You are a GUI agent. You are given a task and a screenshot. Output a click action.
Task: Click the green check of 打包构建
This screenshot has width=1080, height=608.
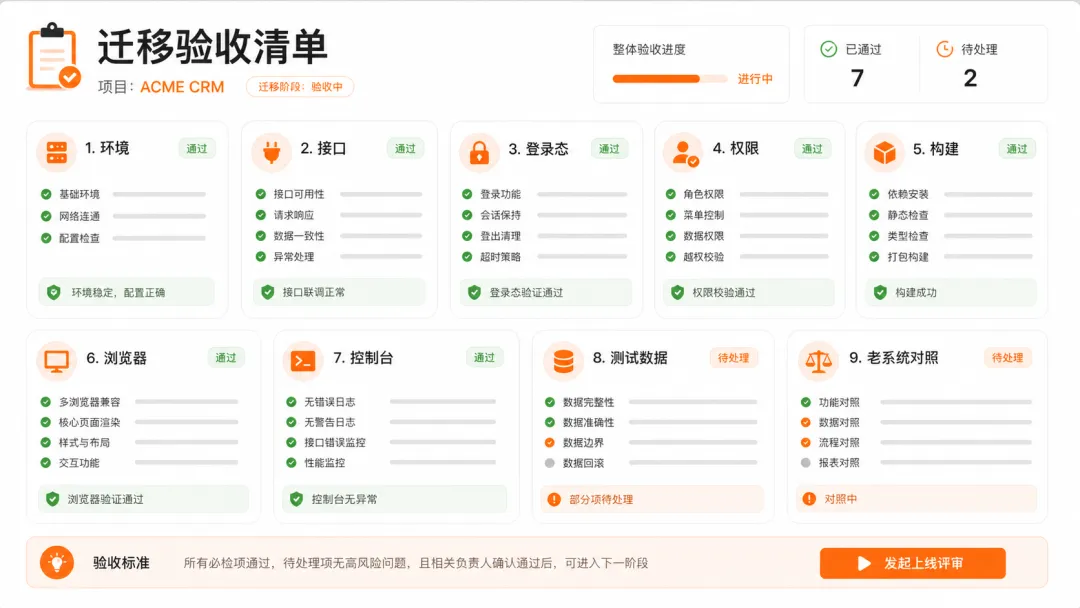pos(874,257)
